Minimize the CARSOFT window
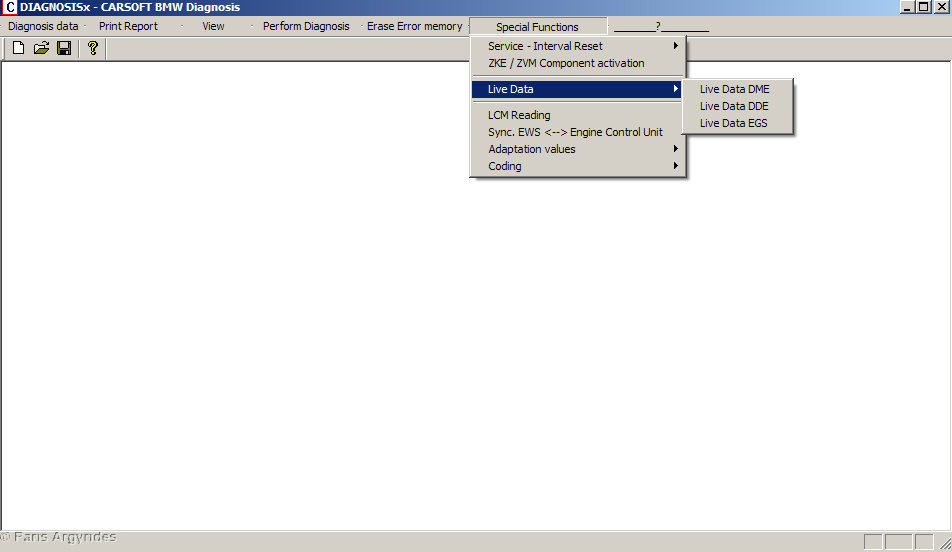 [x=907, y=7]
